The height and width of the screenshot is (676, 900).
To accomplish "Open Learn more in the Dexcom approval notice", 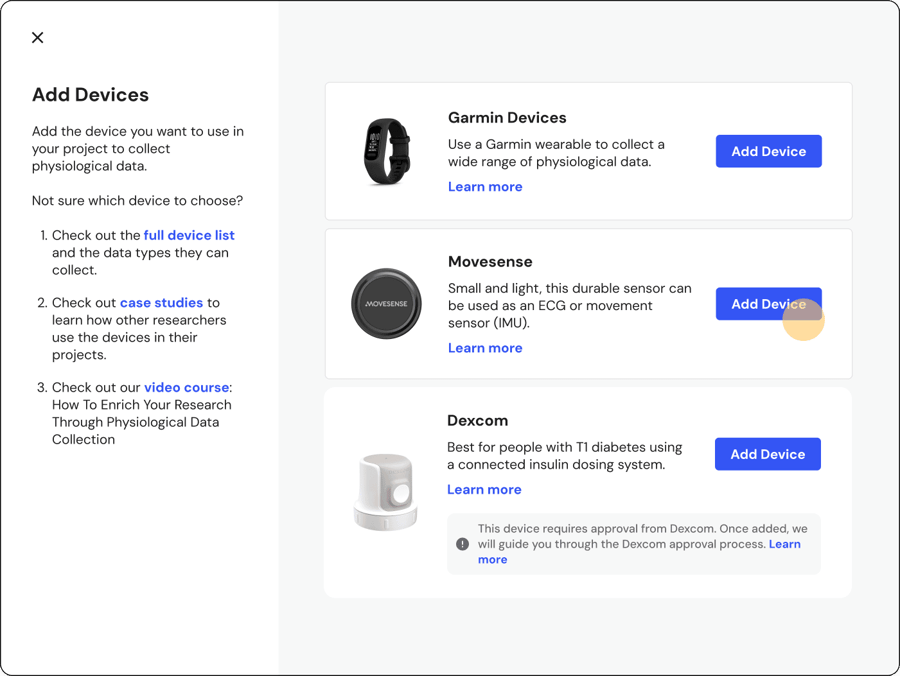I will (x=785, y=544).
